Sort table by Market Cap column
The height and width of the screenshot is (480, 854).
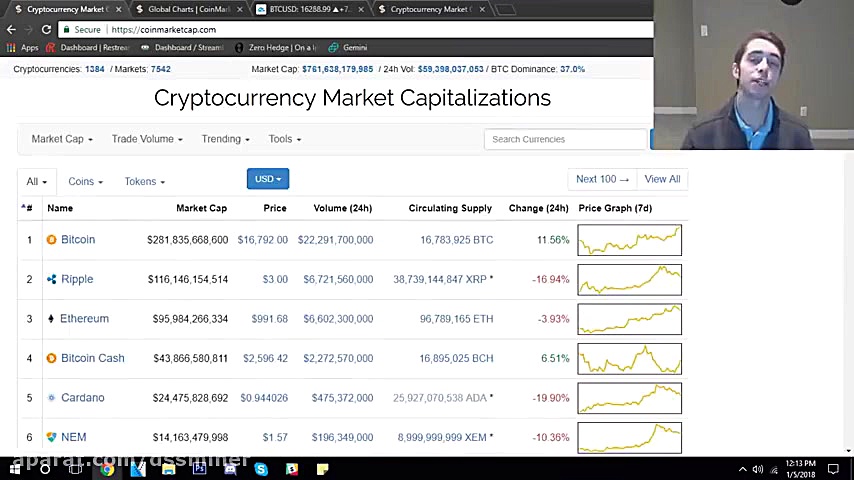(202, 208)
